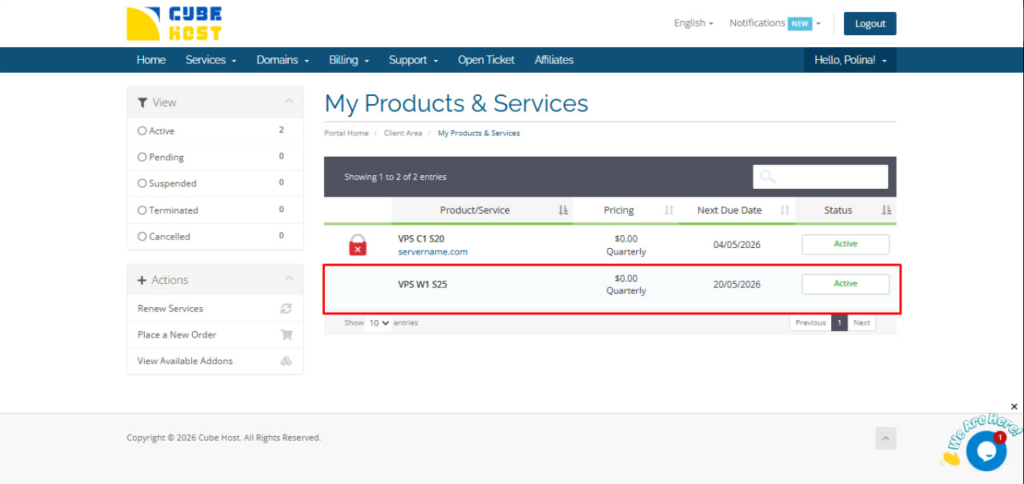Select the Active filter radio button
The width and height of the screenshot is (1024, 484).
(142, 131)
